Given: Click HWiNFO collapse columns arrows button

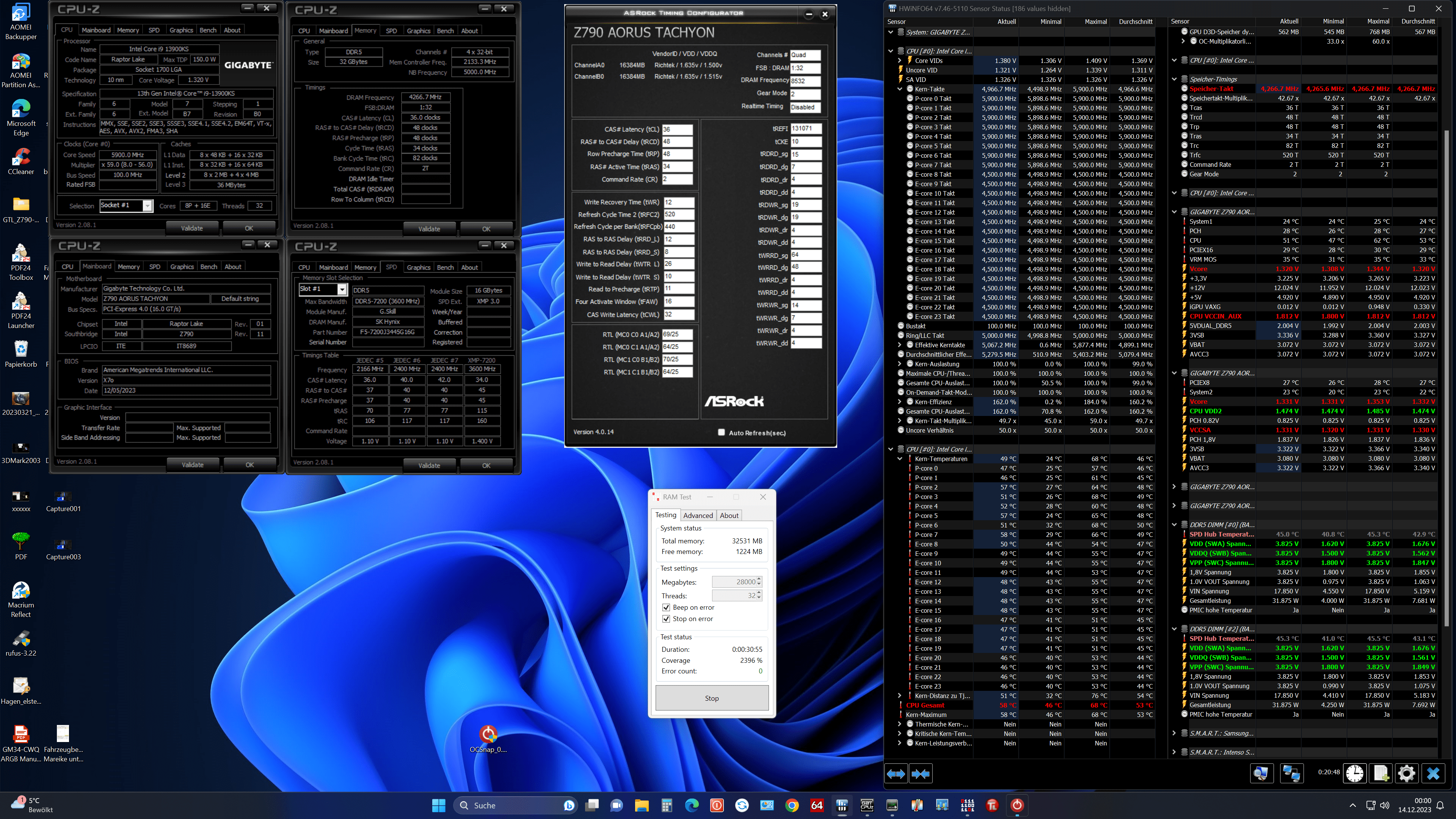Looking at the screenshot, I should [921, 774].
